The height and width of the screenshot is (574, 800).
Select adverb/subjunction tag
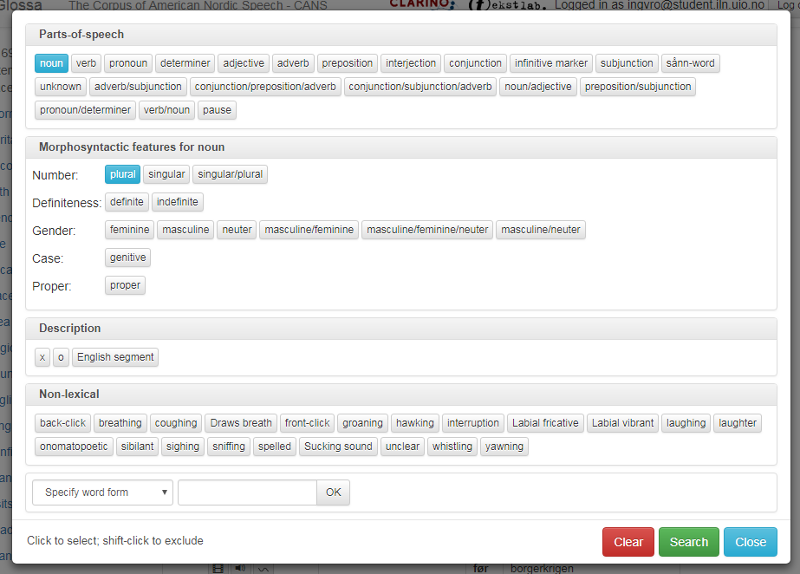pyautogui.click(x=138, y=87)
